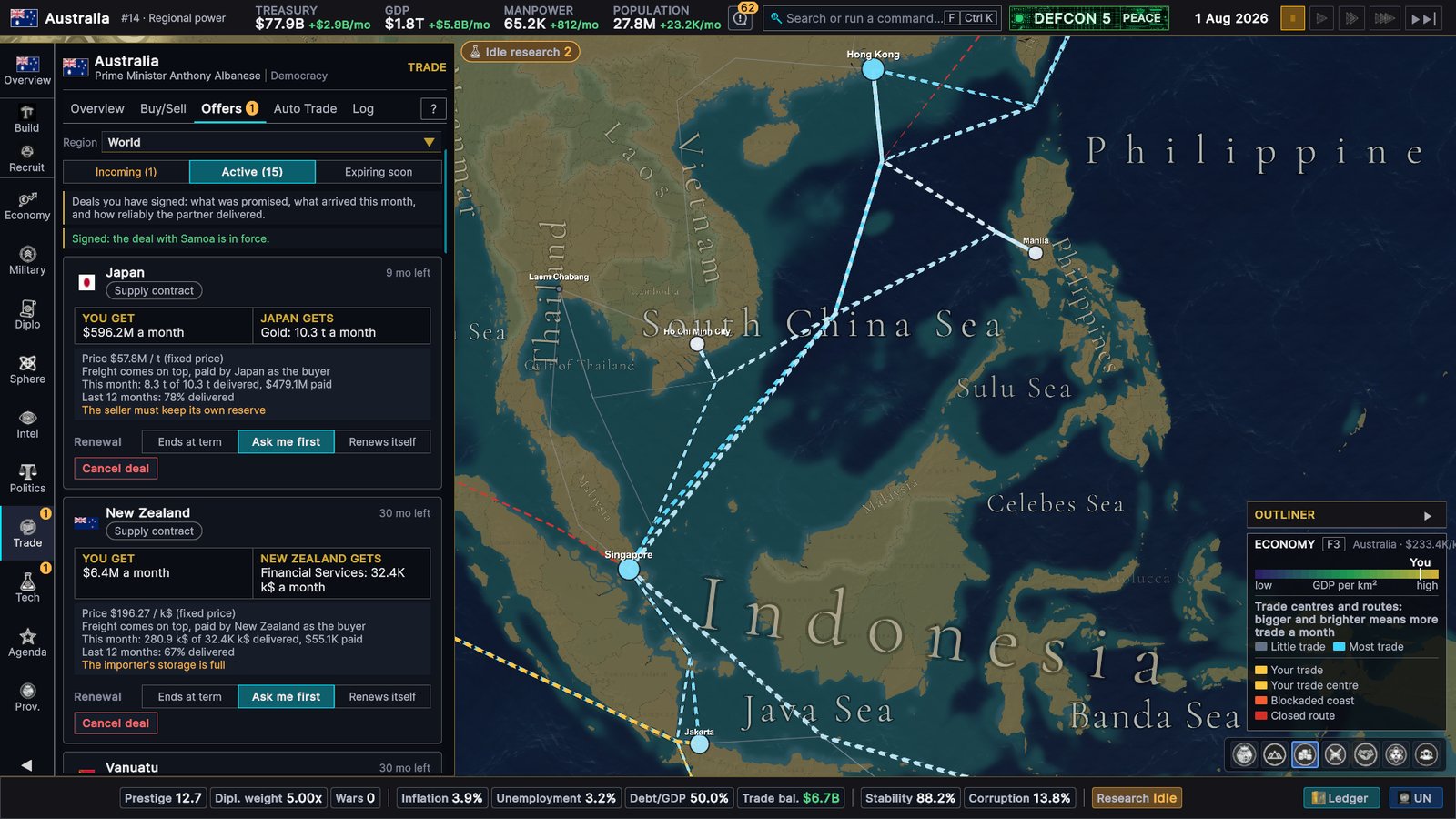Click the Research Idle status button
The width and height of the screenshot is (1456, 819).
point(1137,798)
